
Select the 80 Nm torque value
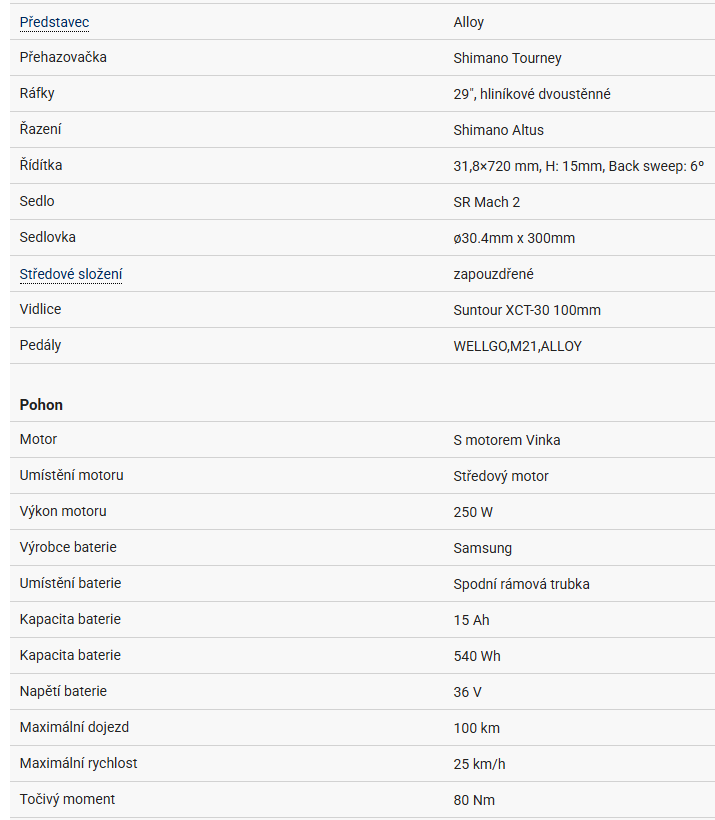[474, 800]
